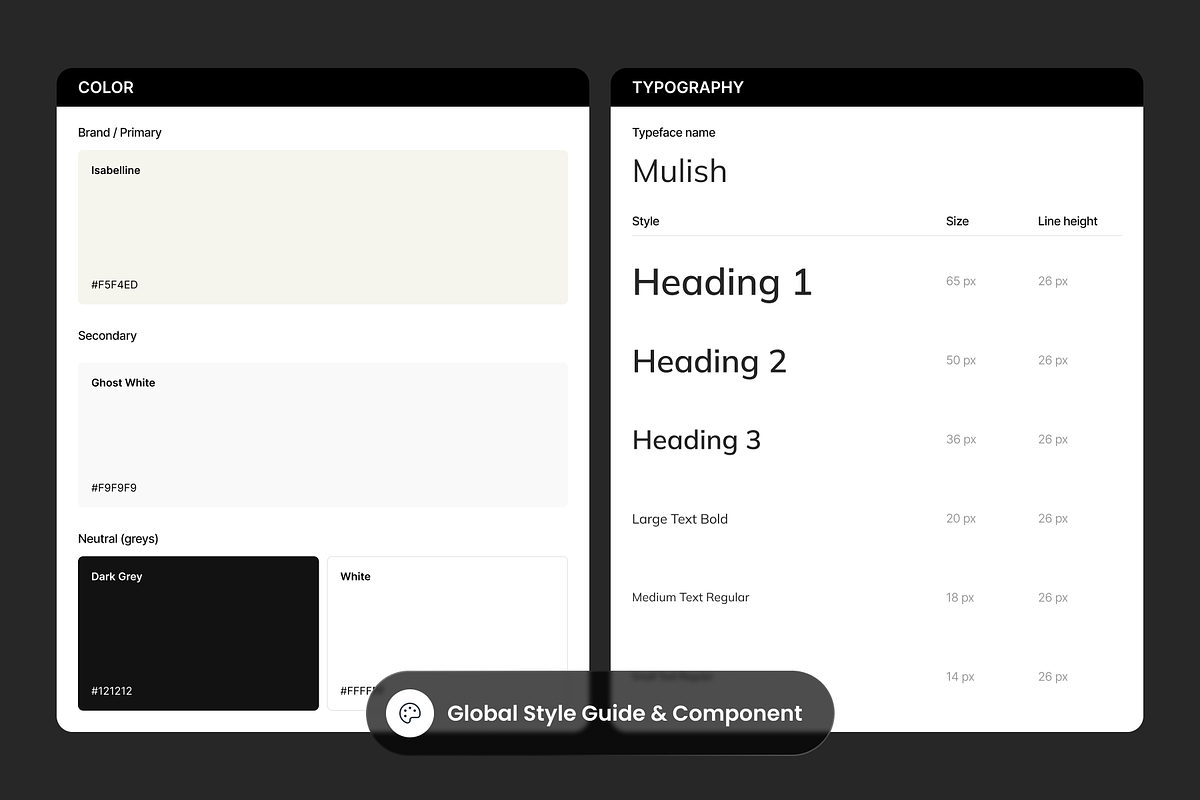The image size is (1200, 800).
Task: Click the palette icon in the pill
Action: click(410, 713)
